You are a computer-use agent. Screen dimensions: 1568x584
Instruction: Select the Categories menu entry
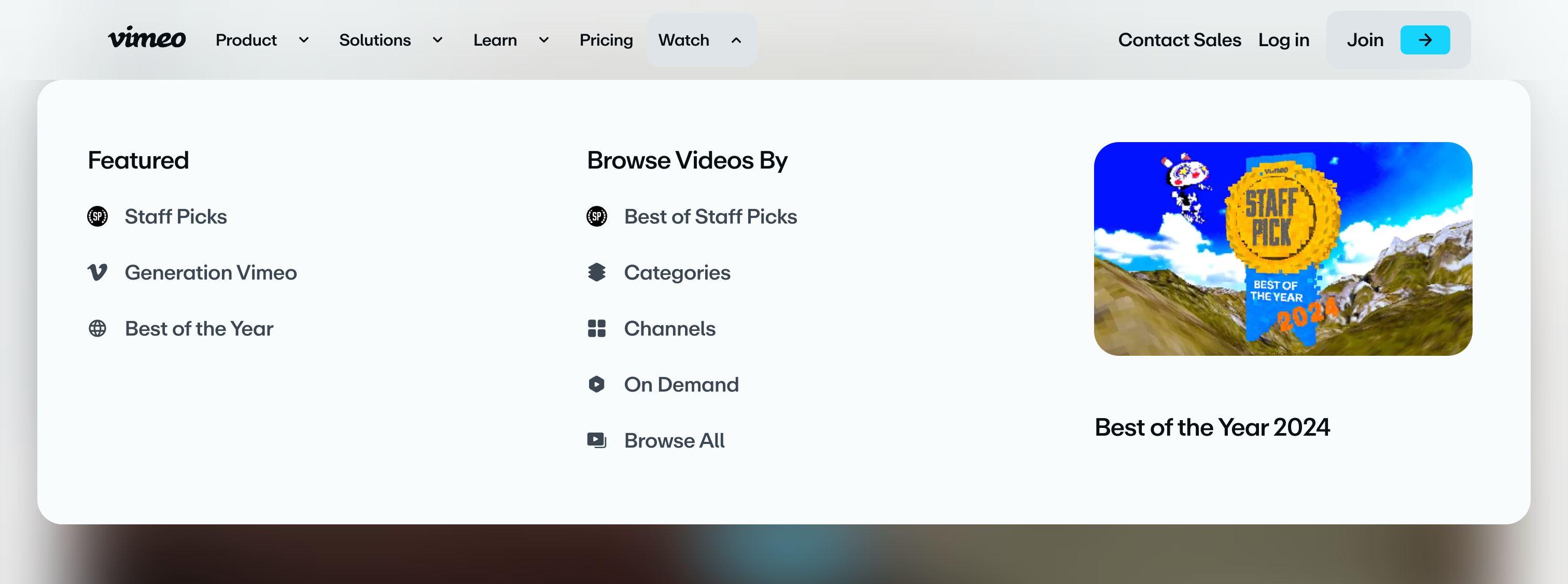[676, 272]
